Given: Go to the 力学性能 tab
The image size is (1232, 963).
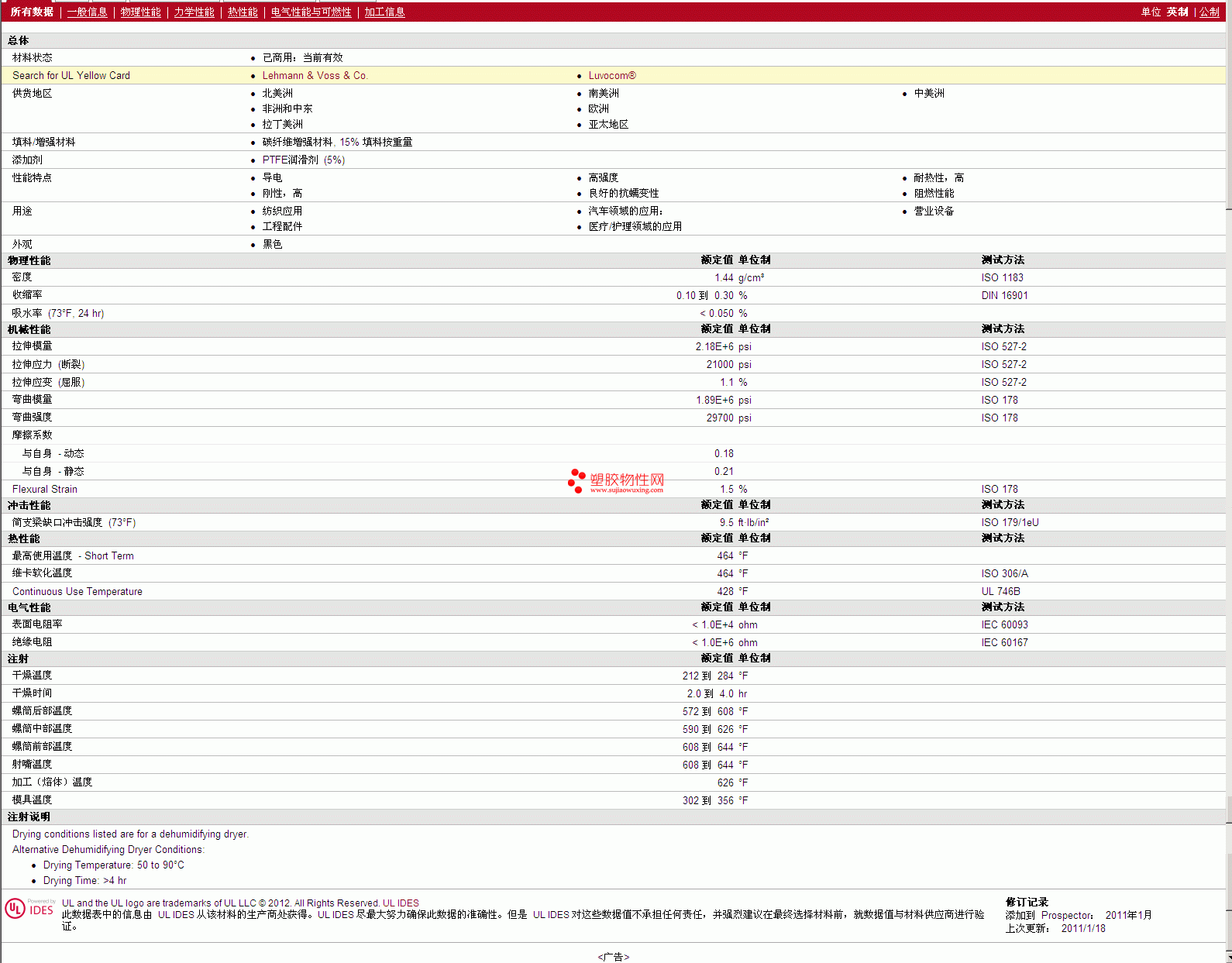Looking at the screenshot, I should [194, 12].
